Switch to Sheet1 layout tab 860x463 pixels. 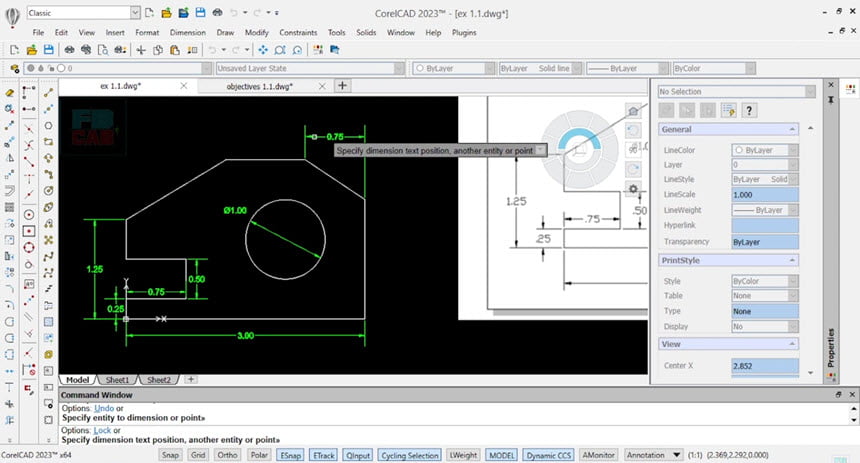tap(117, 380)
